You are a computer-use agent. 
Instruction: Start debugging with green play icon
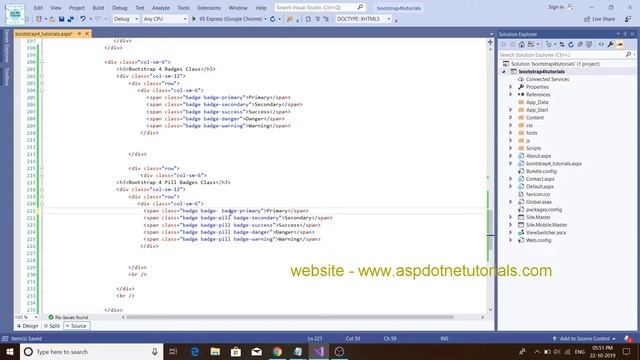coord(194,19)
